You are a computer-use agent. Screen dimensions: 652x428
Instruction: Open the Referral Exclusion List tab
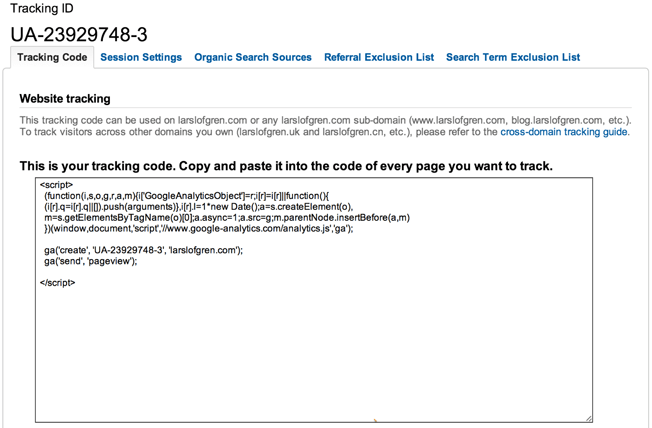(379, 57)
